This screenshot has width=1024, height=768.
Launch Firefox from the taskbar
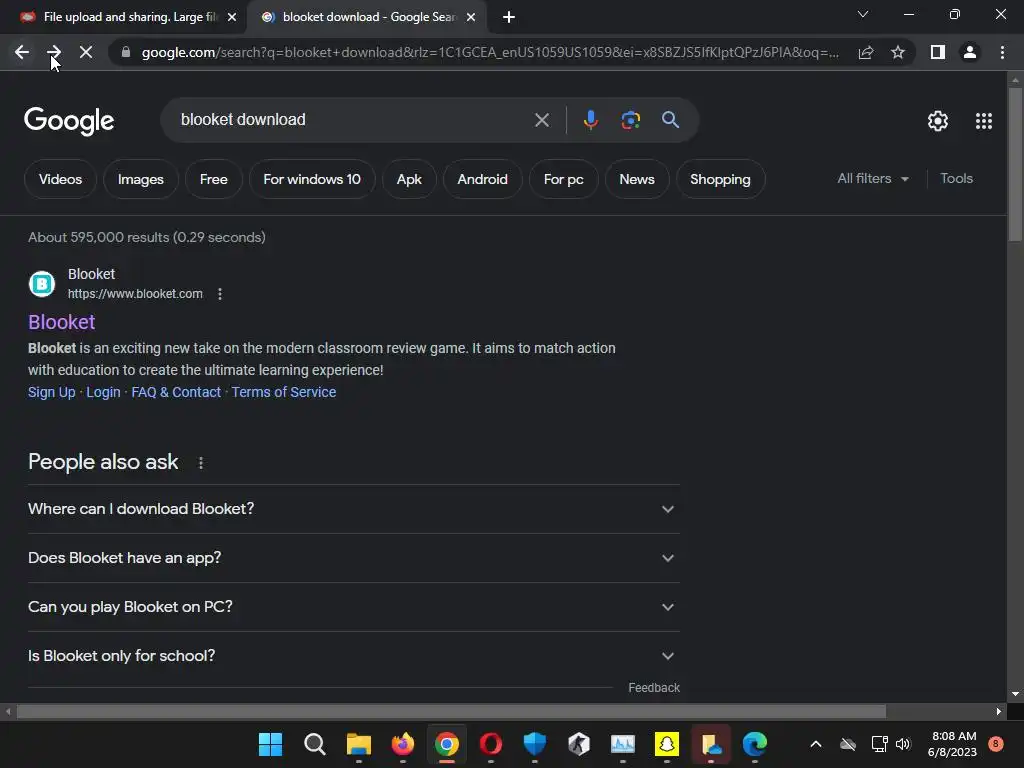pos(402,744)
